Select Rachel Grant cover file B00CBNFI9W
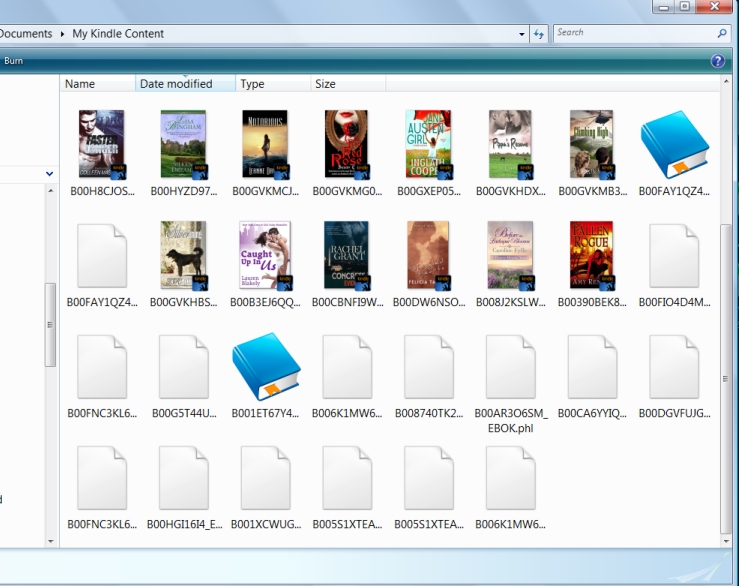This screenshot has width=739, height=586. coord(347,264)
